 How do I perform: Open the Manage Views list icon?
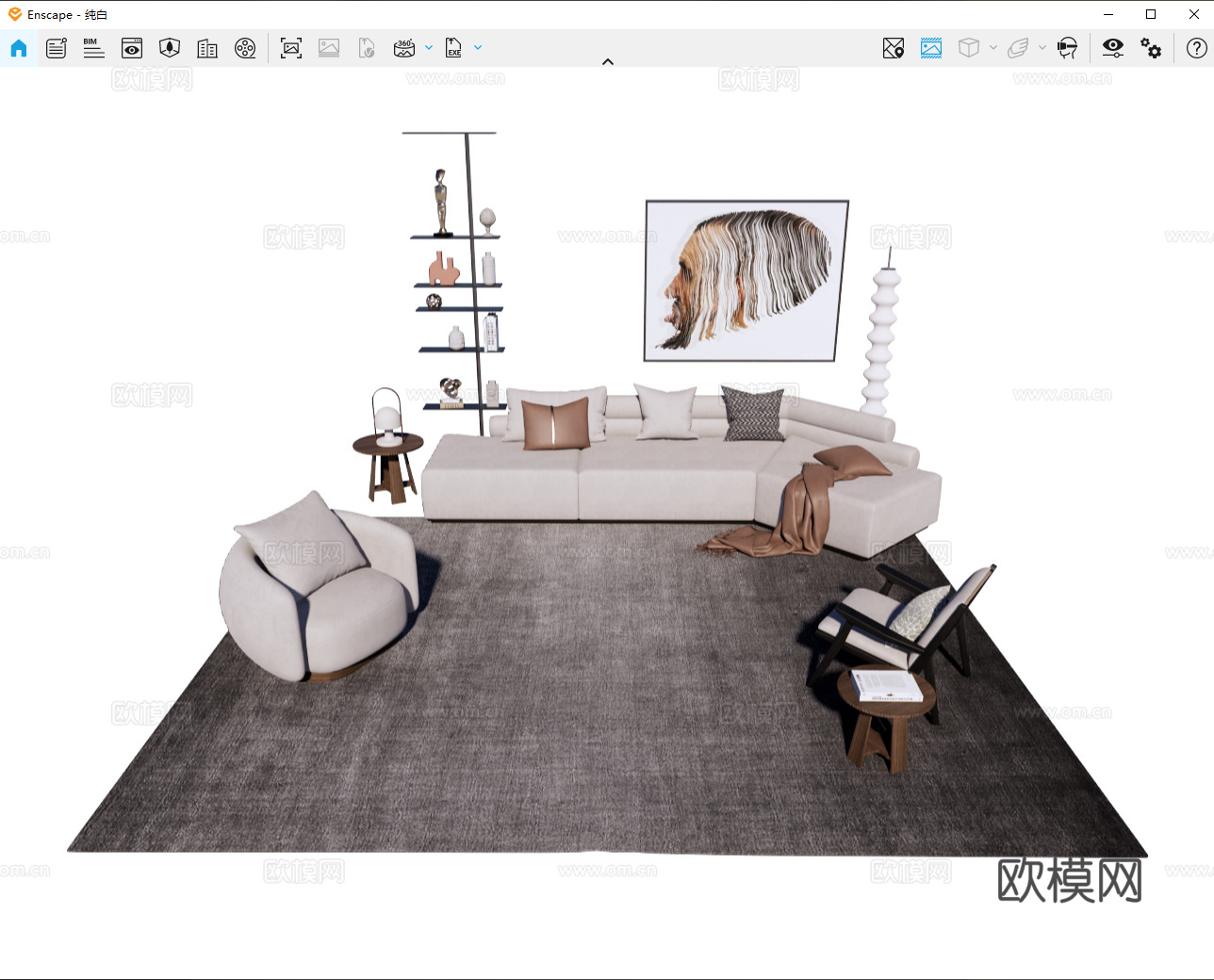(x=57, y=48)
